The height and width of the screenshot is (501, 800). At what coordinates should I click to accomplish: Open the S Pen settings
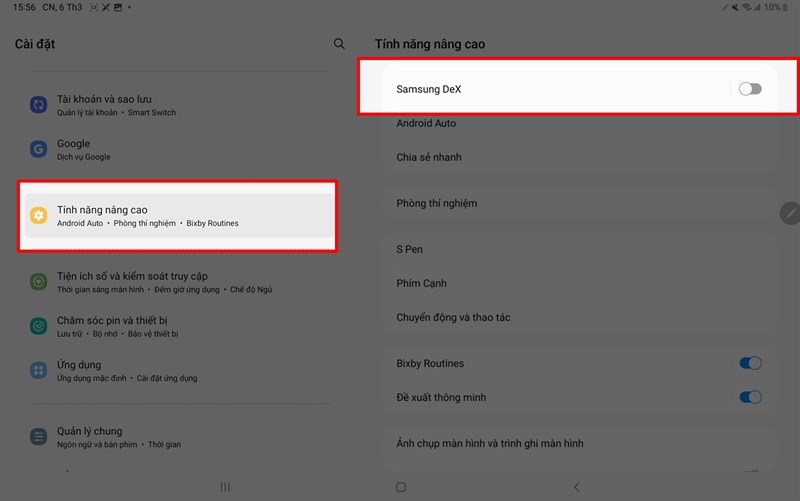(579, 249)
